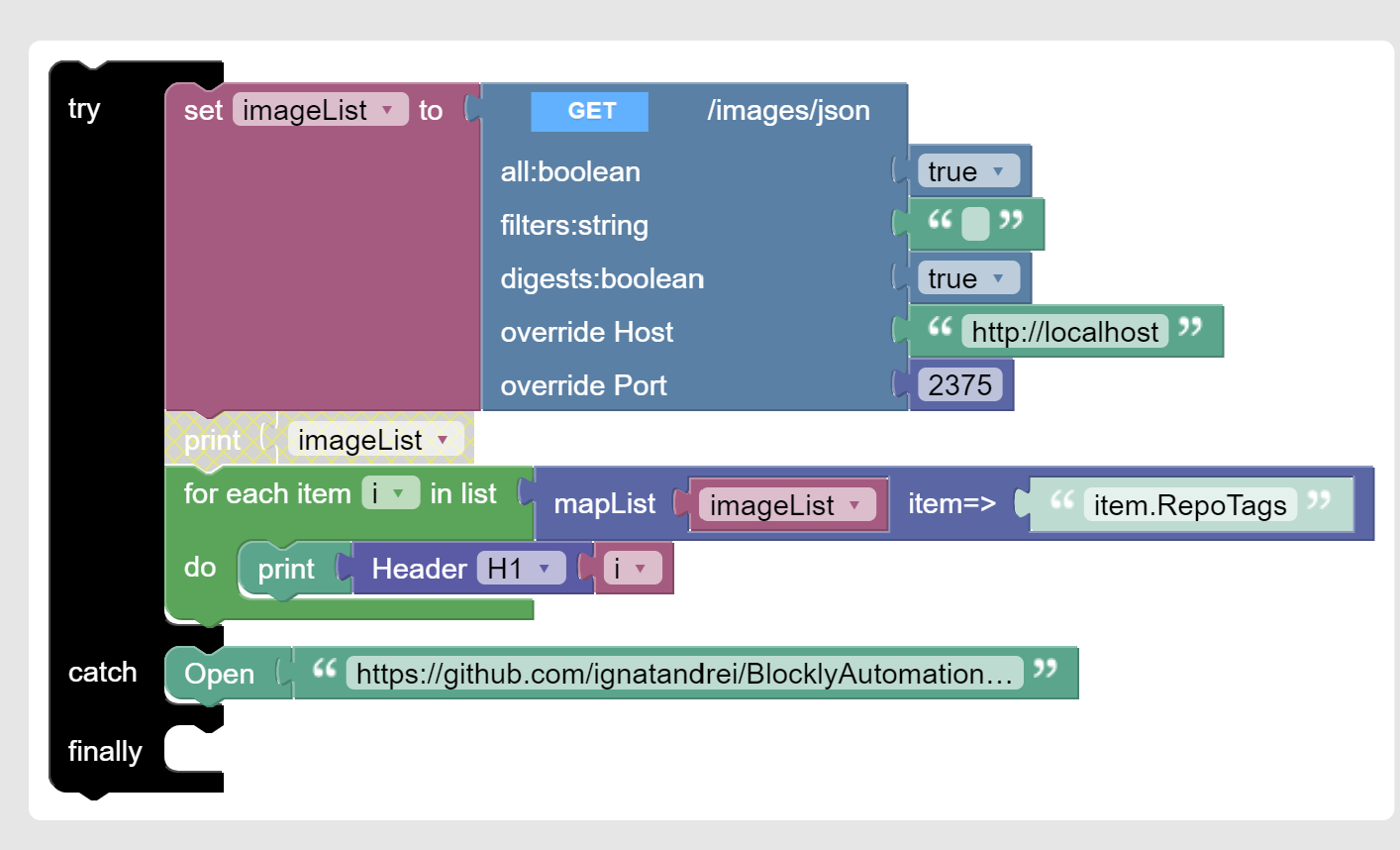
Task: Select the disabled print block
Action: [212, 440]
